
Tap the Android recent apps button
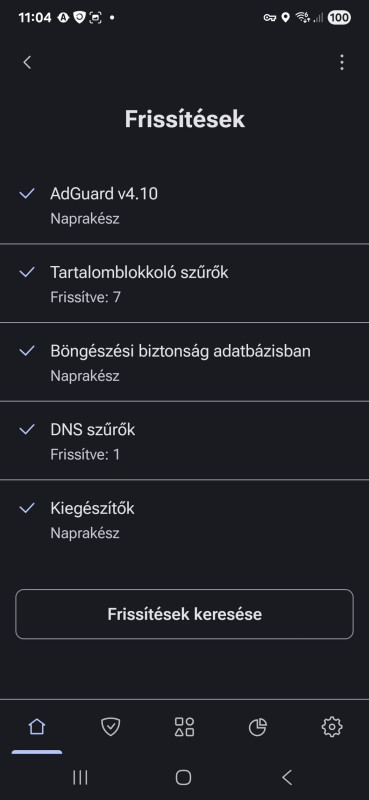pyautogui.click(x=80, y=778)
